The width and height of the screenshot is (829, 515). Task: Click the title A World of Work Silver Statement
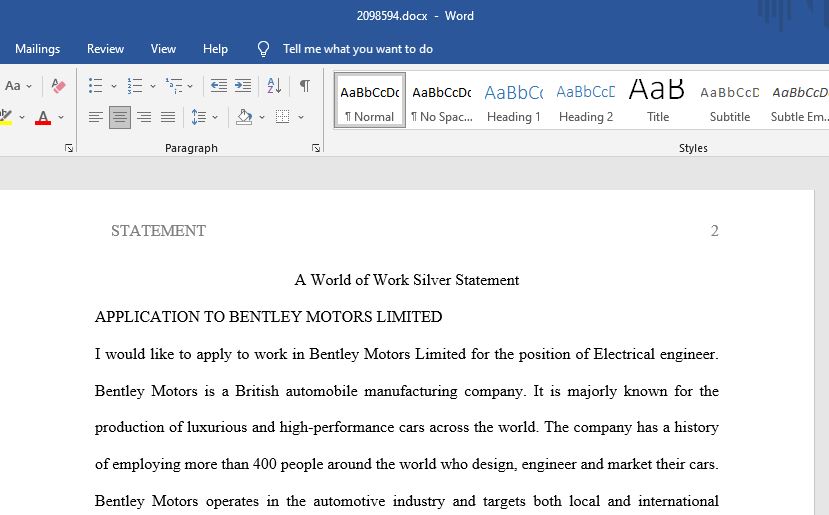407,280
